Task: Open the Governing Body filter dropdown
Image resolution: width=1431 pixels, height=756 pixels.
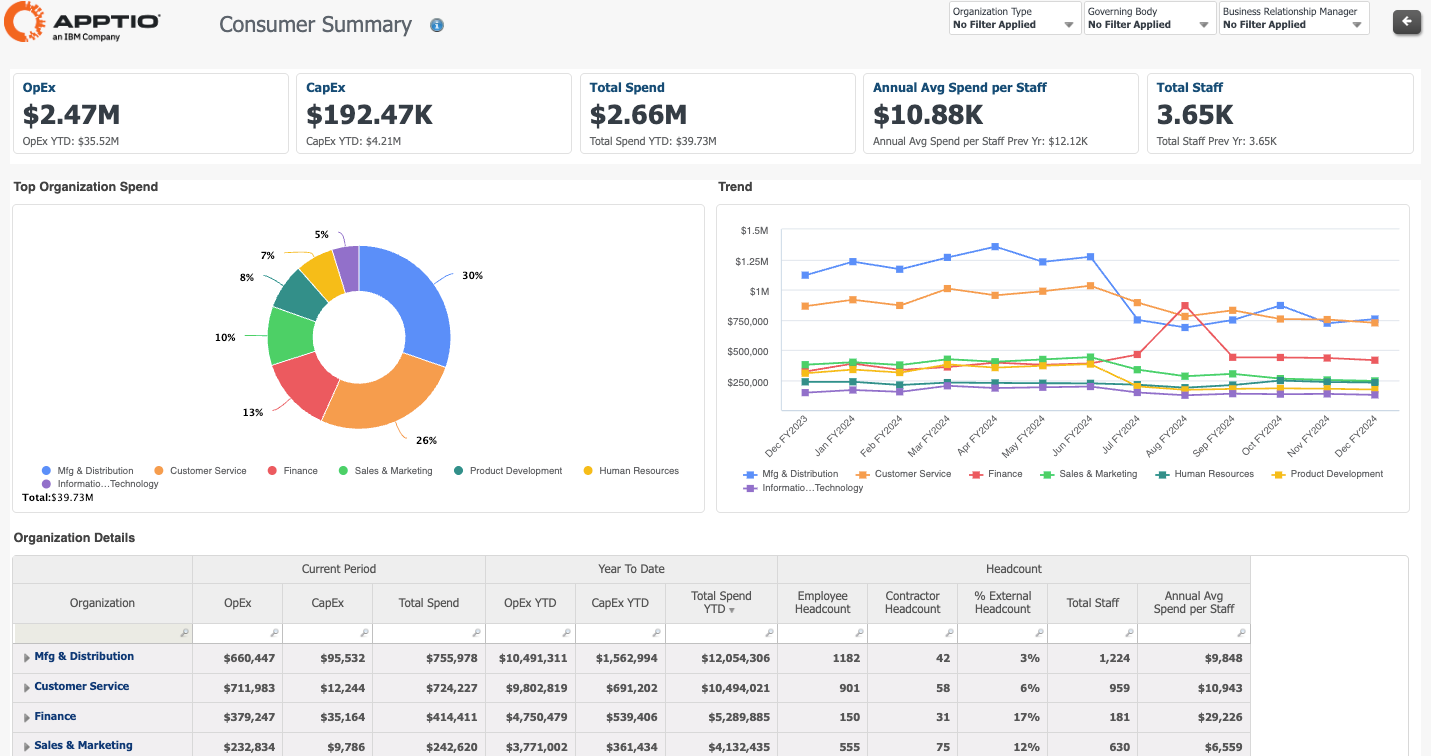Action: (x=1149, y=19)
